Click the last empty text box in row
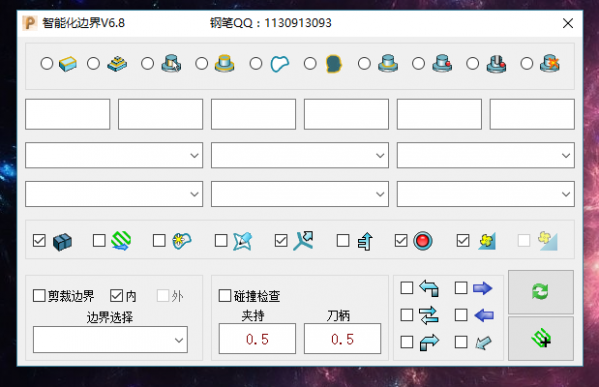Screen dimensions: 599x387 pos(532,114)
